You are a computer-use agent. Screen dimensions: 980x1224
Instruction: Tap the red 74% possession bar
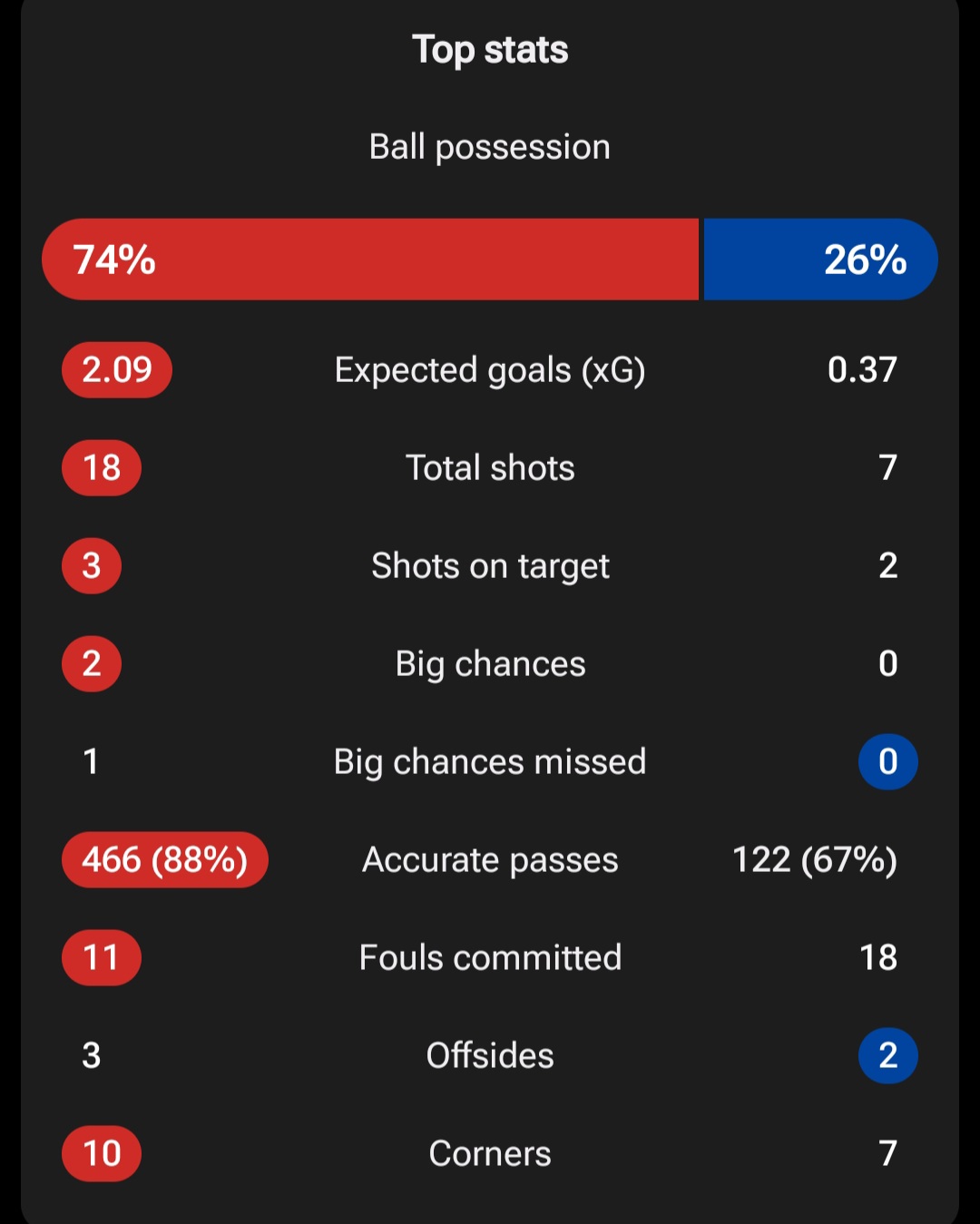[370, 259]
